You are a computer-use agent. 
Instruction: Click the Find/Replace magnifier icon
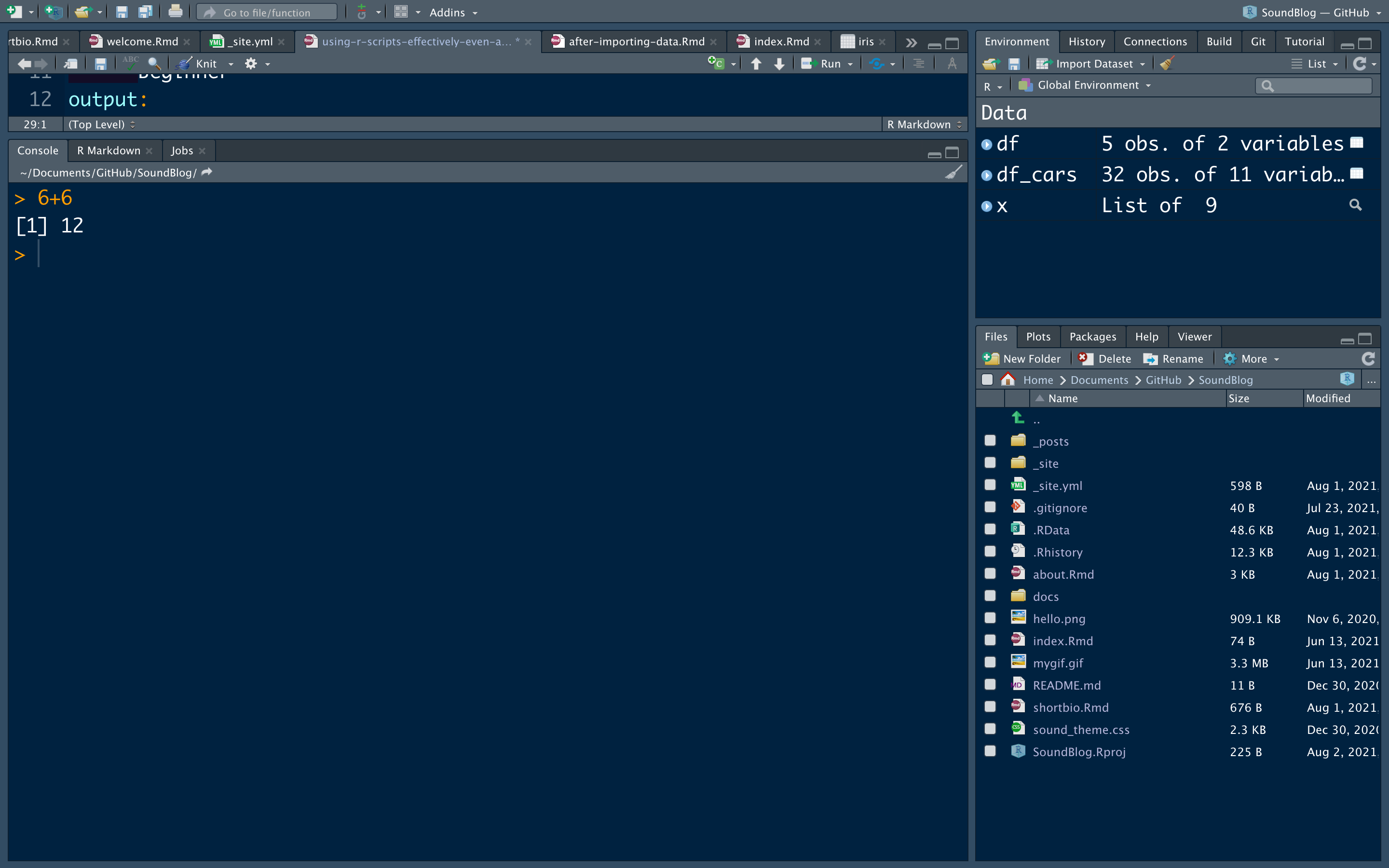(x=154, y=64)
